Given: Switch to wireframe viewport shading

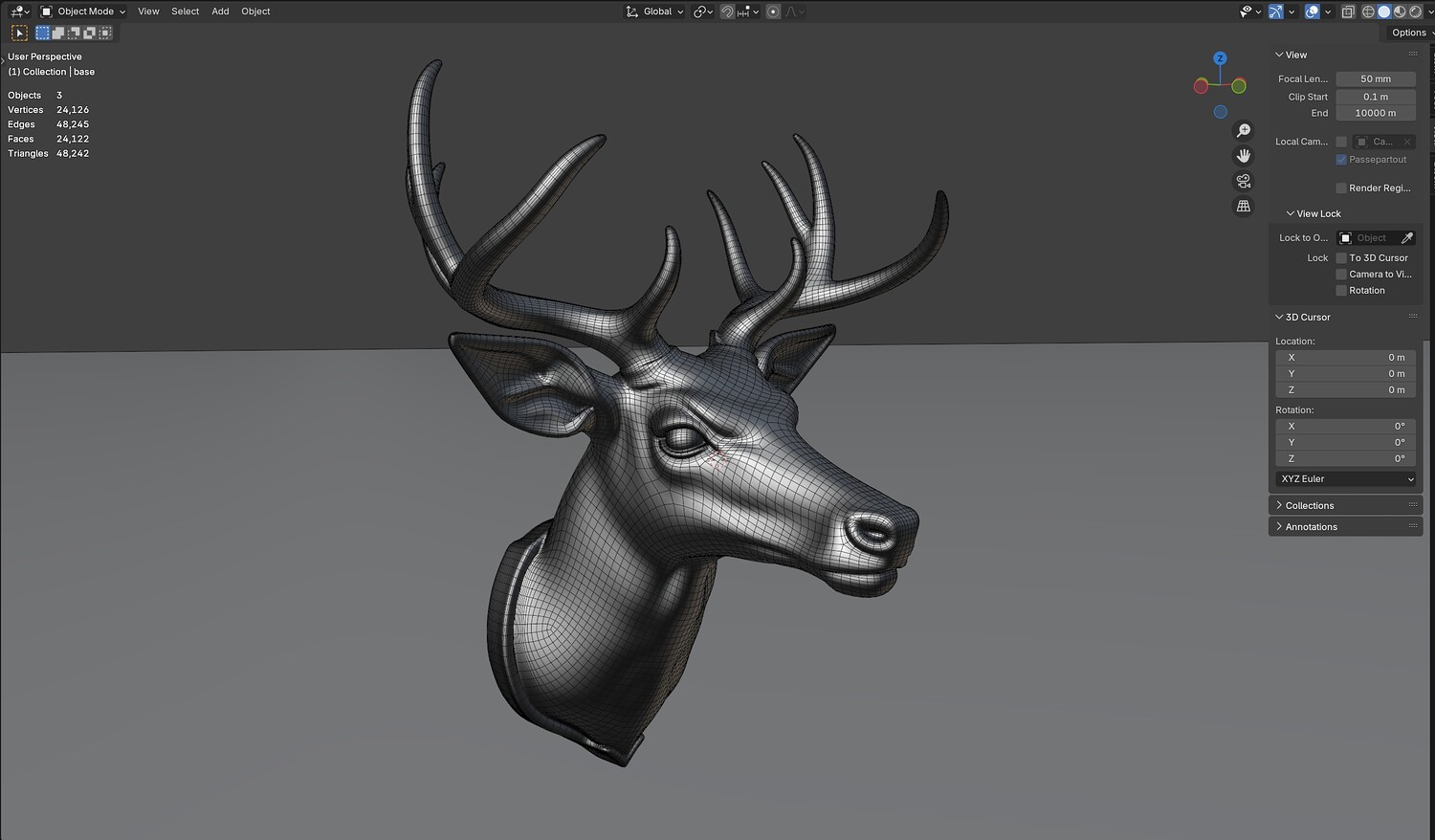Looking at the screenshot, I should pos(1369,11).
